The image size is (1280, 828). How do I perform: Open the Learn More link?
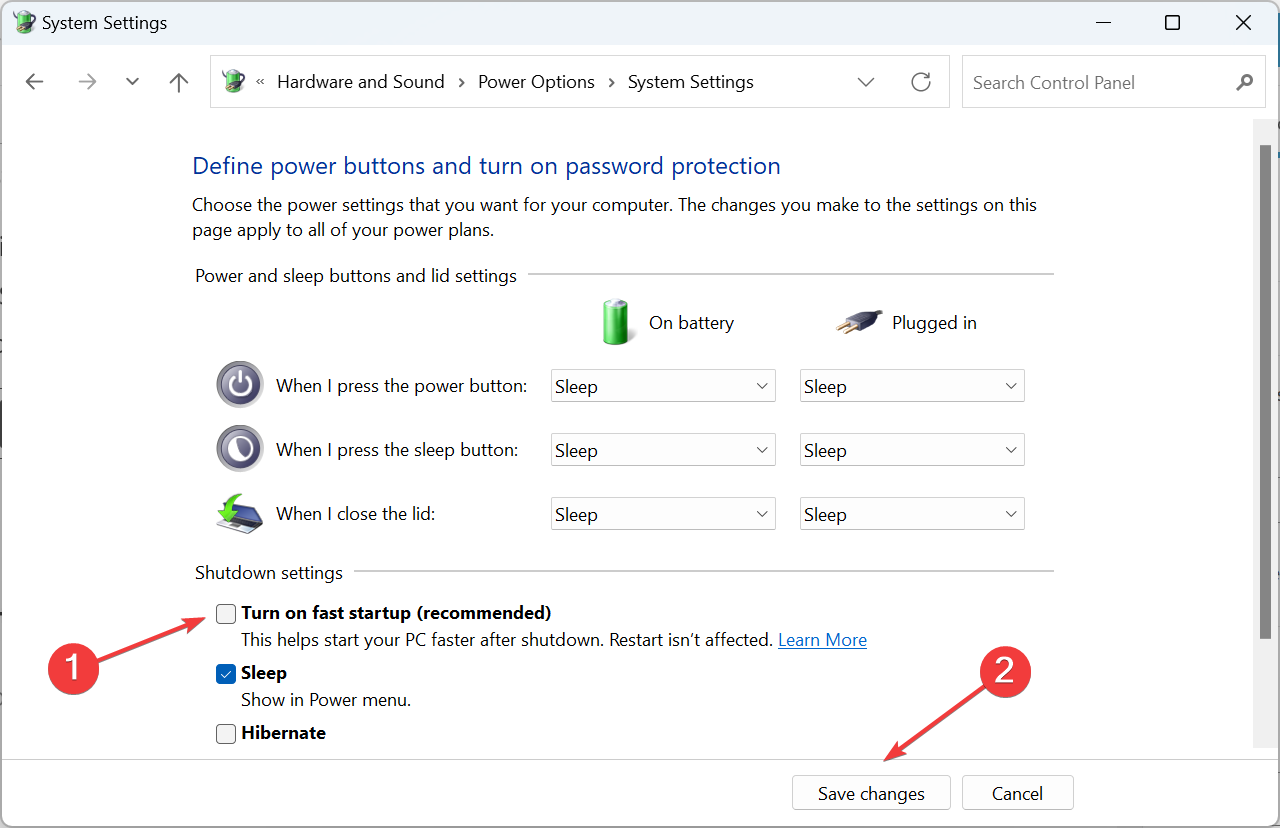(x=822, y=640)
